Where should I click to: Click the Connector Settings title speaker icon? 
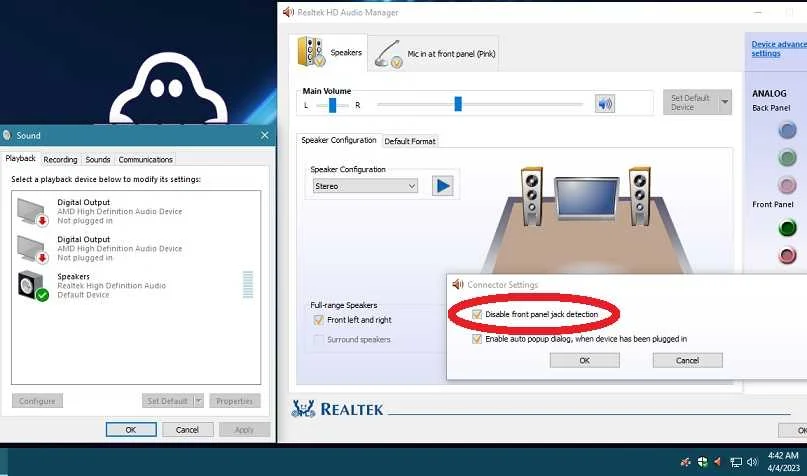click(458, 285)
